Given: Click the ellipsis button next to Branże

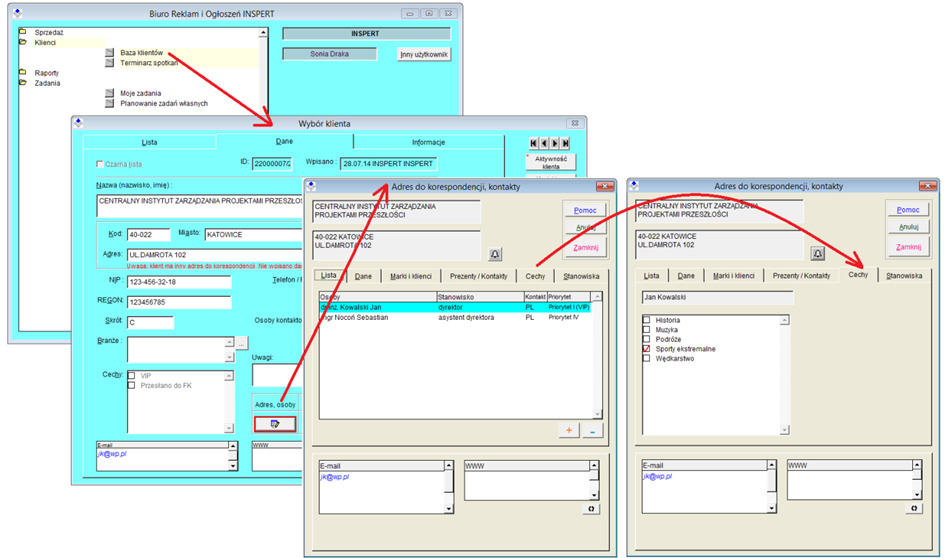Looking at the screenshot, I should [x=242, y=343].
